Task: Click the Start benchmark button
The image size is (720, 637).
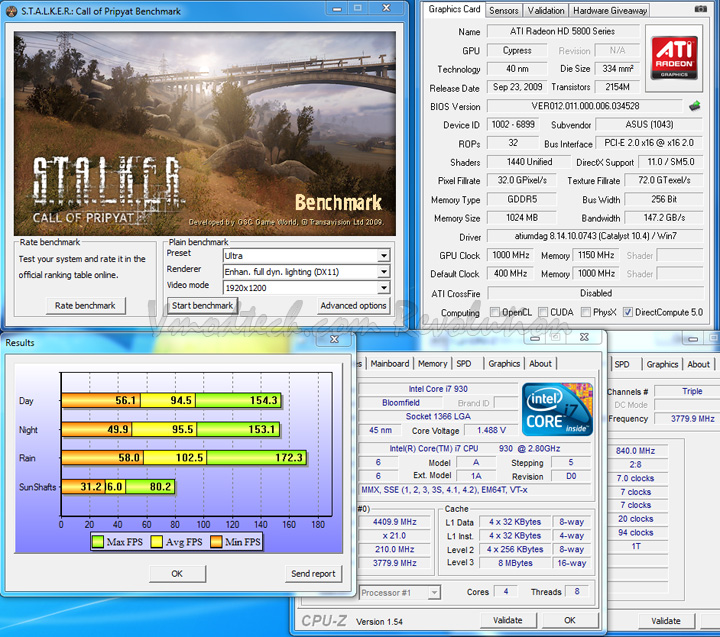Action: click(202, 305)
